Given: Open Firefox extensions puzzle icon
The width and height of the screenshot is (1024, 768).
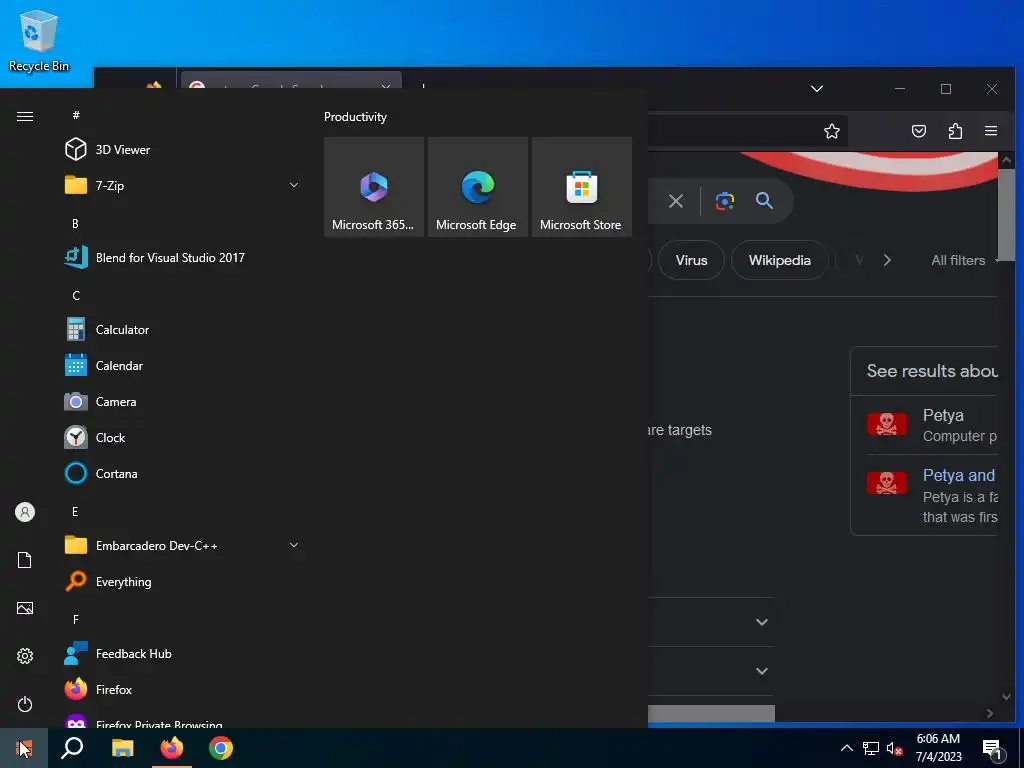Looking at the screenshot, I should 955,131.
